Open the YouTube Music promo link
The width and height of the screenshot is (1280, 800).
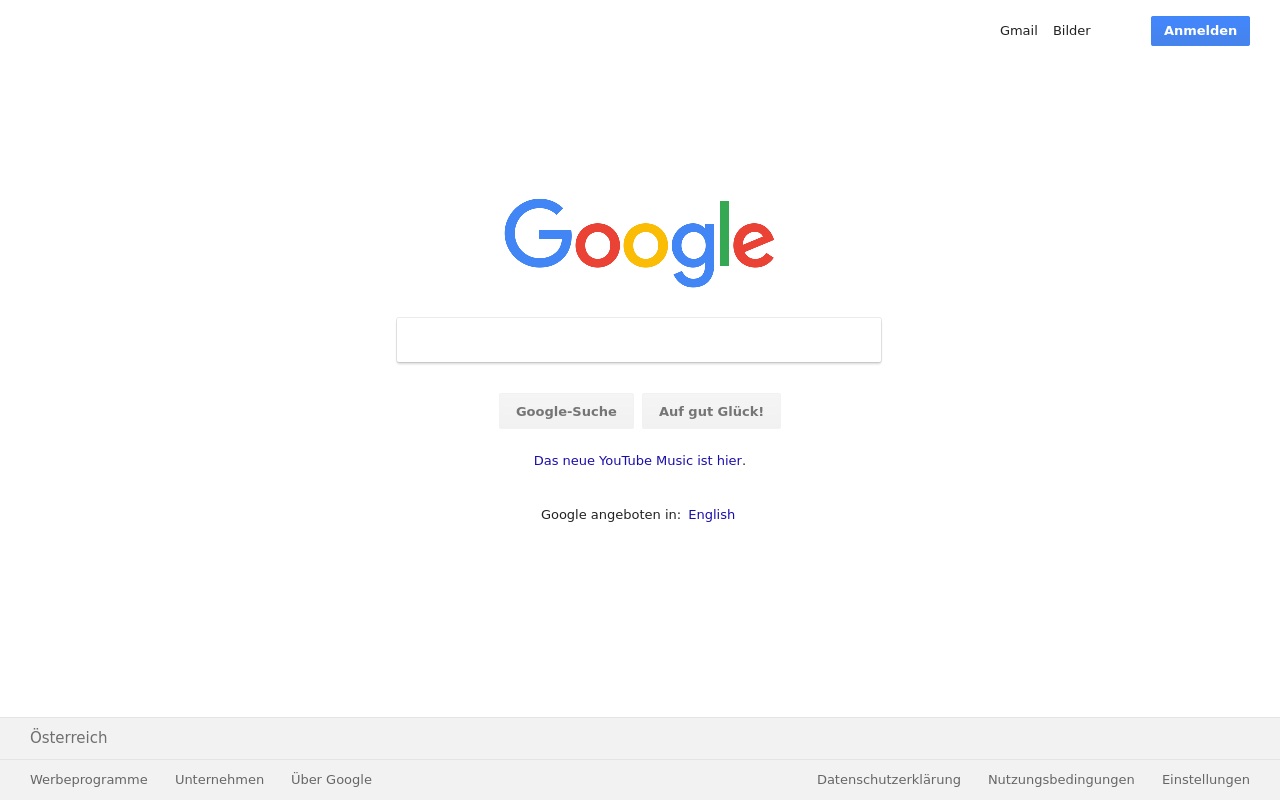[640, 461]
